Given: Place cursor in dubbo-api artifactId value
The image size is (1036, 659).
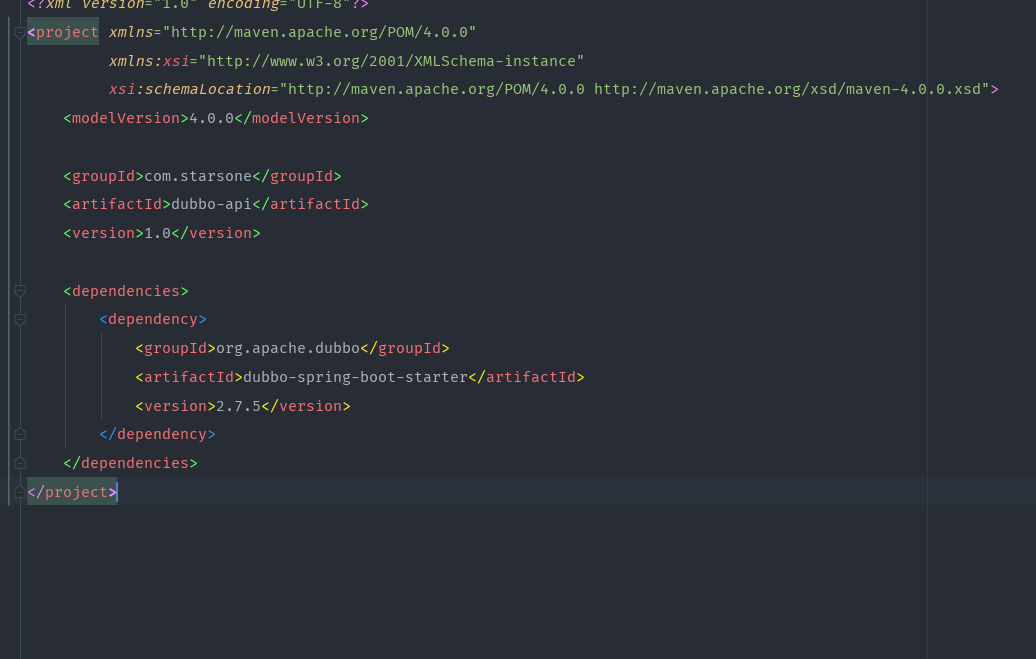Looking at the screenshot, I should click(x=211, y=205).
